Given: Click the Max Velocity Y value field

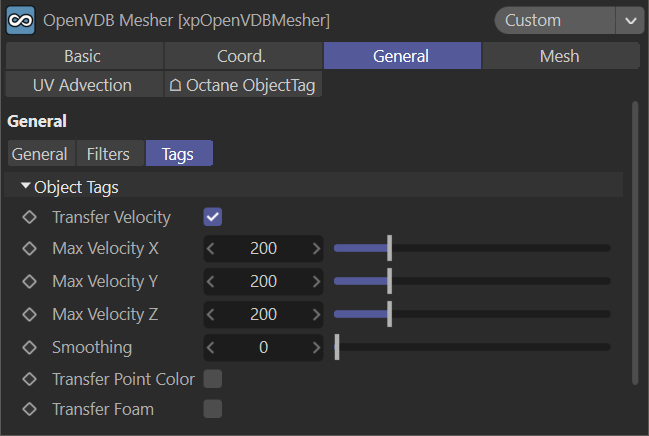Looking at the screenshot, I should [264, 281].
